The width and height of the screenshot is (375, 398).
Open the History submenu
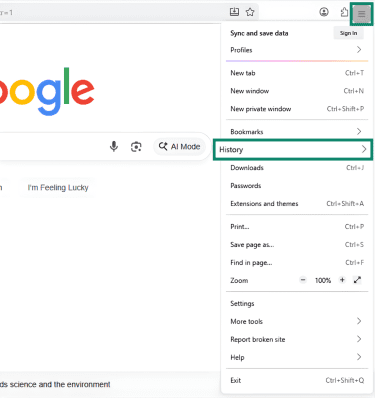coord(293,150)
